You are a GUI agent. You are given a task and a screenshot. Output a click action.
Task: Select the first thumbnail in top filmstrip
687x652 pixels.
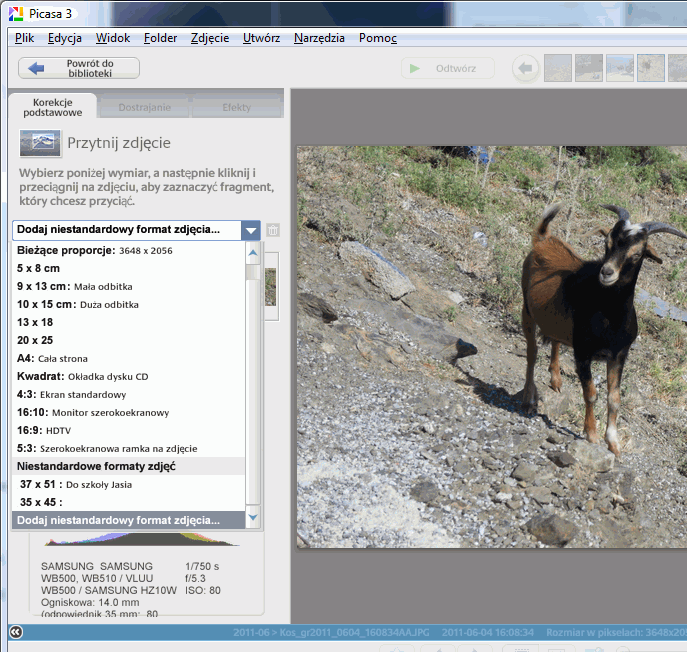pyautogui.click(x=558, y=68)
